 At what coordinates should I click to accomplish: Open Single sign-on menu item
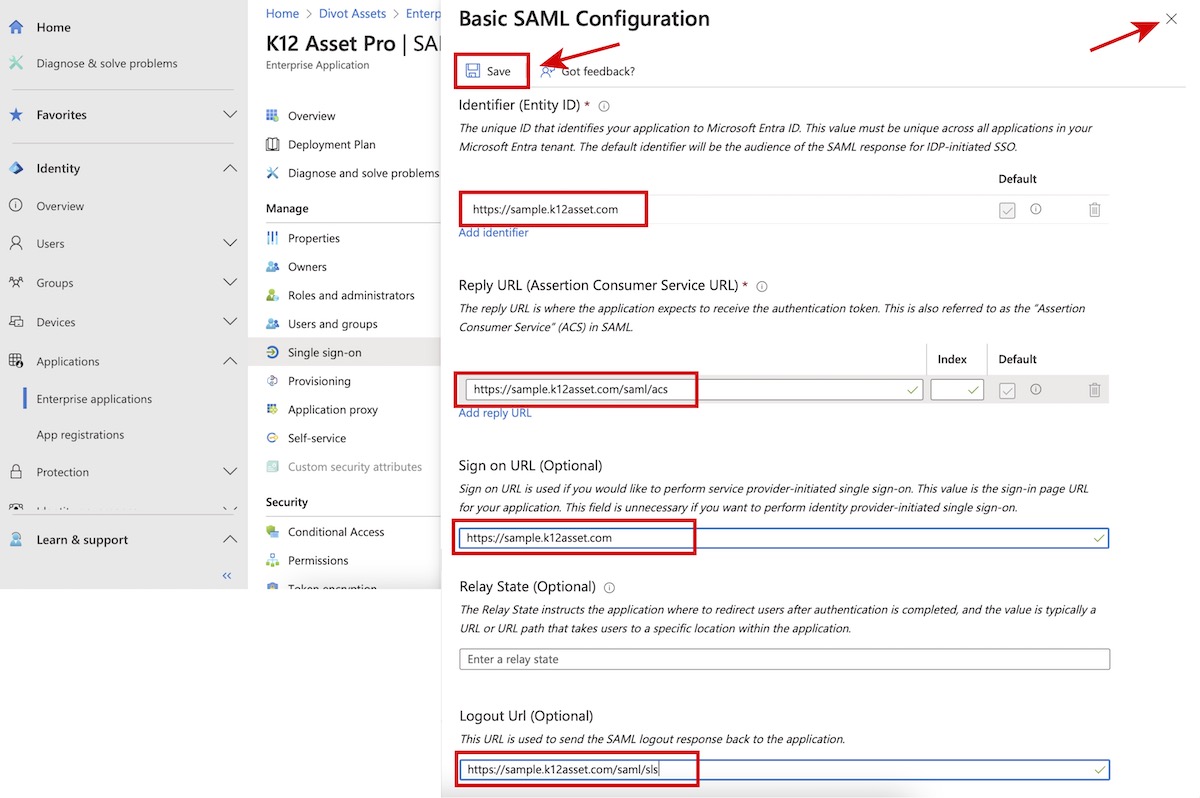(324, 352)
